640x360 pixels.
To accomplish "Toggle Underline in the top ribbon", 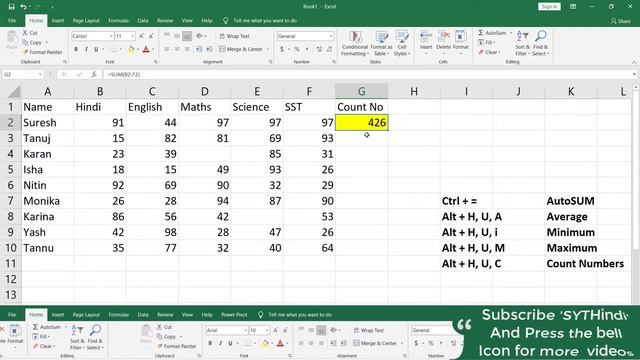I will pos(96,49).
